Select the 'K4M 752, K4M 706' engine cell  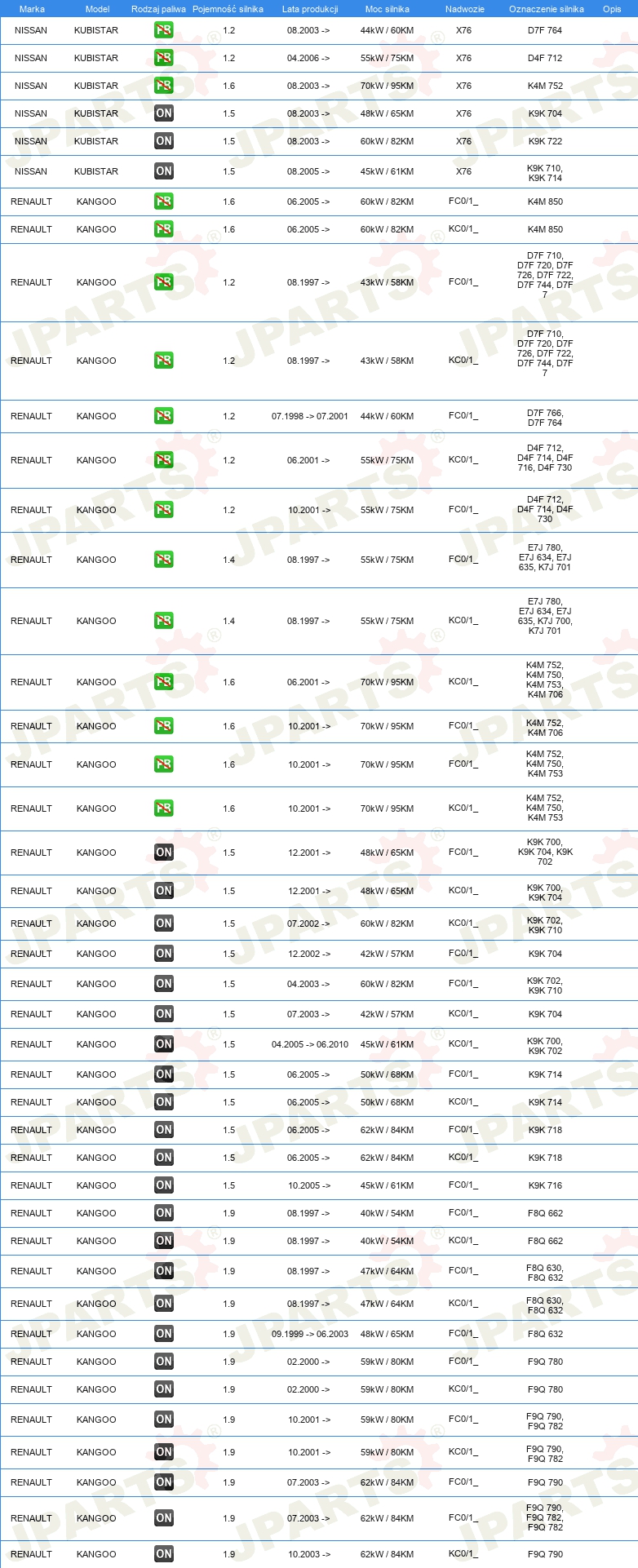coord(545,728)
